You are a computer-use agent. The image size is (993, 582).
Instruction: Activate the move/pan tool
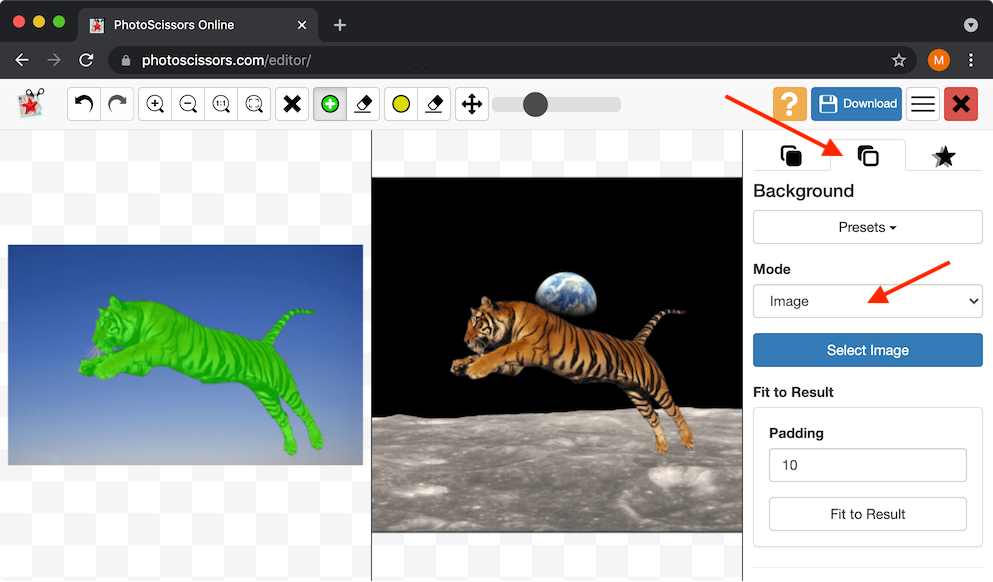tap(471, 103)
